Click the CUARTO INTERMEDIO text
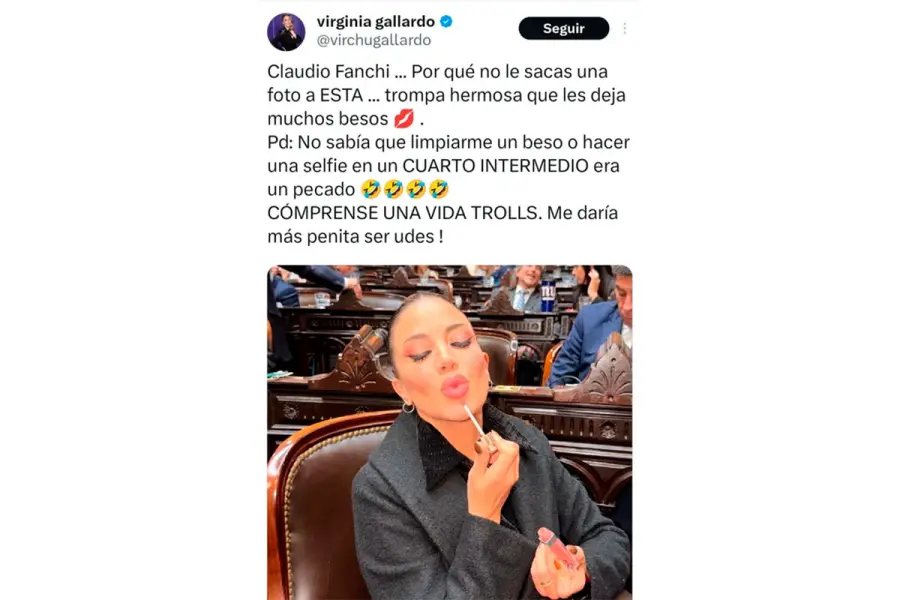This screenshot has width=900, height=600. (495, 166)
